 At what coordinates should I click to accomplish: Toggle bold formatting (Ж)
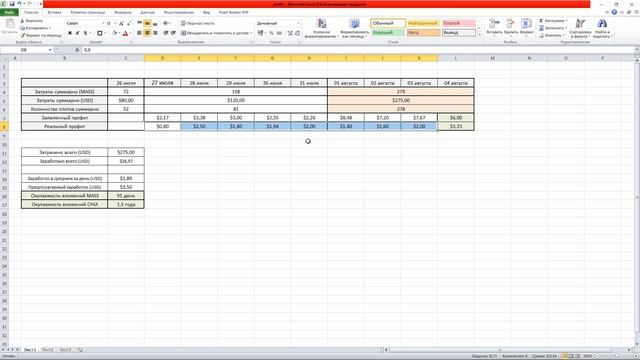click(x=70, y=33)
